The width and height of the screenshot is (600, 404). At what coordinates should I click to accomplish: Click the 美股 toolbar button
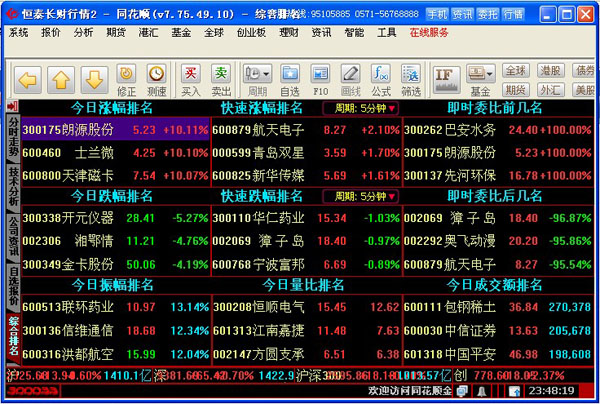[x=584, y=90]
